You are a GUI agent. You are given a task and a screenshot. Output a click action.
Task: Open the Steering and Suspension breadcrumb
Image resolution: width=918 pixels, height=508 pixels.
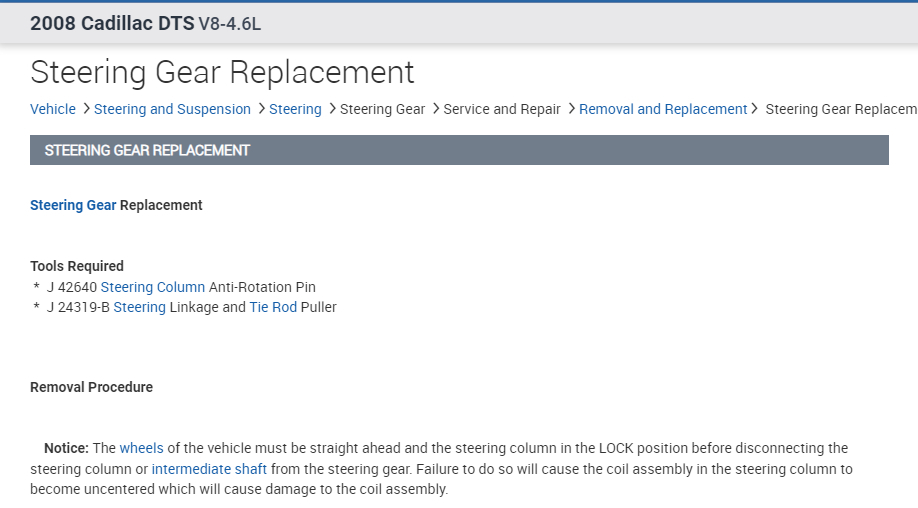(x=172, y=109)
